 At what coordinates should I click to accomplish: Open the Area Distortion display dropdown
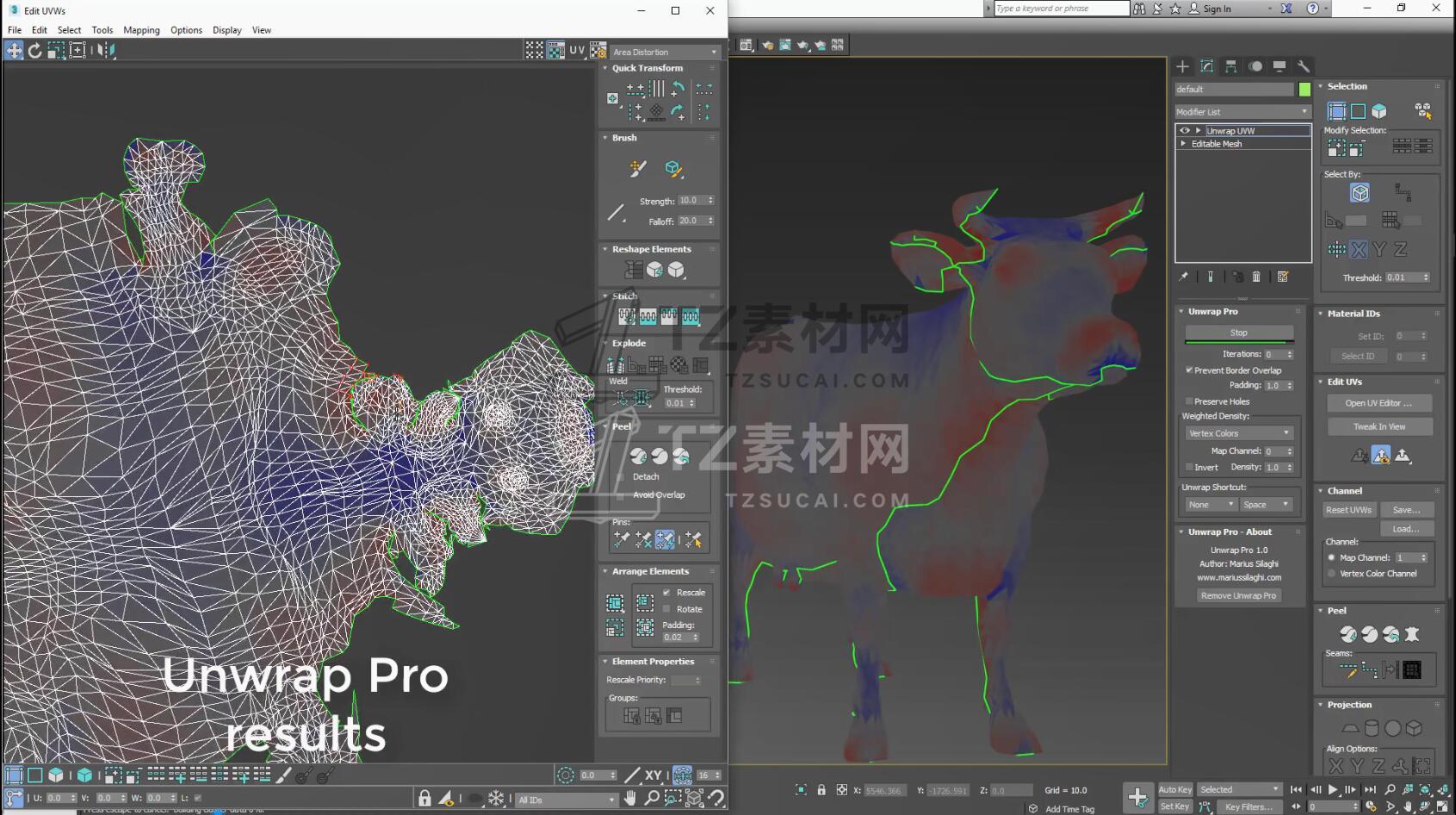[x=664, y=52]
